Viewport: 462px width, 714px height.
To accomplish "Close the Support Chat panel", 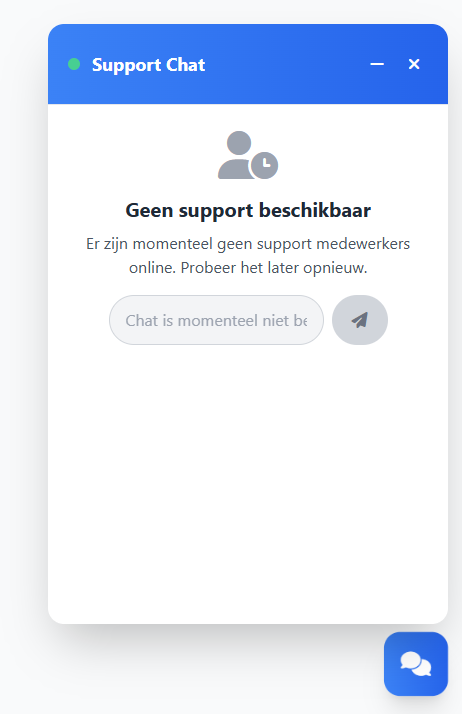I will [414, 64].
